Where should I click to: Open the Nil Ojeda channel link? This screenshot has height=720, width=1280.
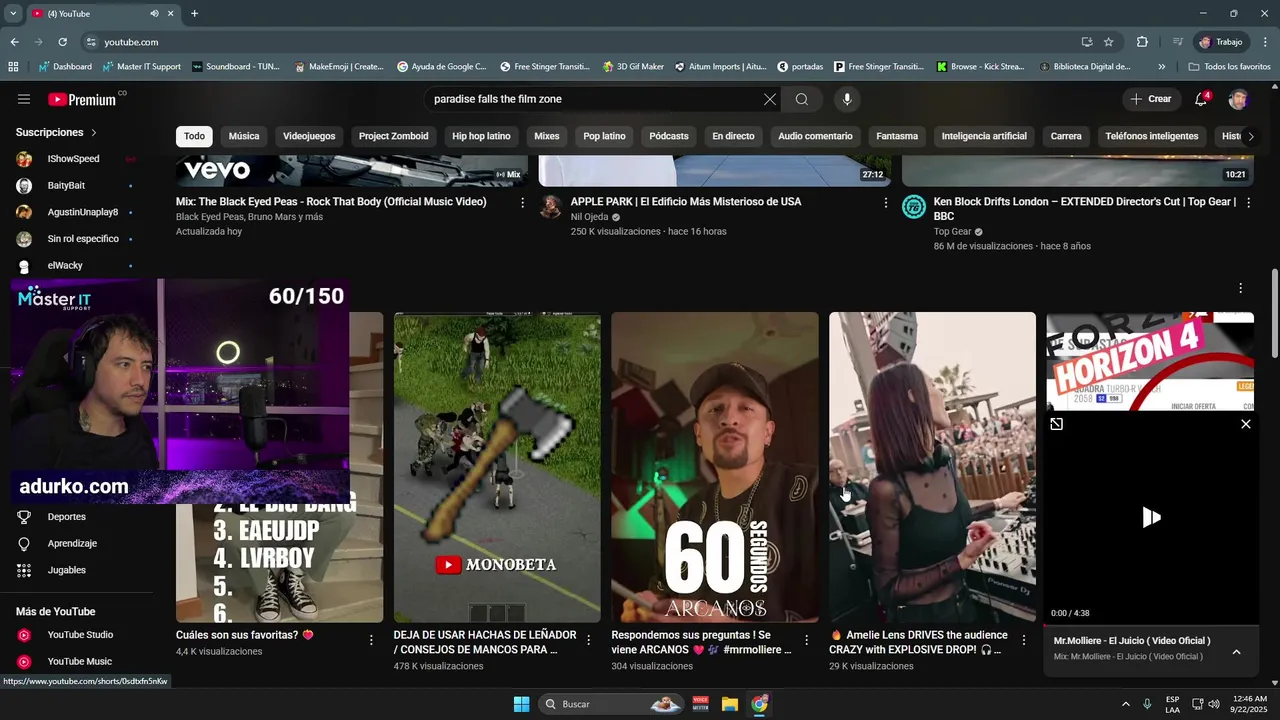coord(589,217)
